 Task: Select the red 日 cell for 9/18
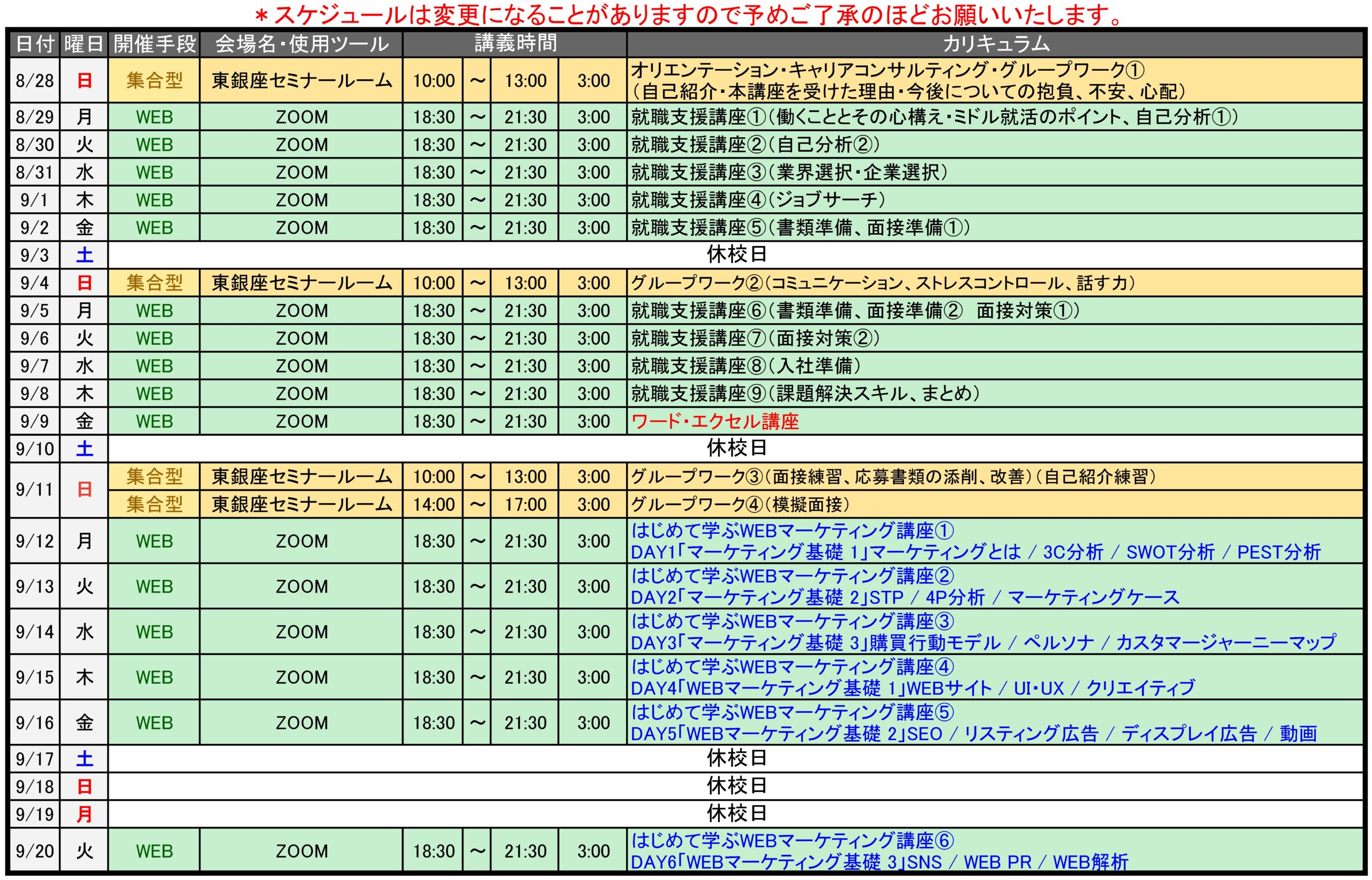coord(84,786)
